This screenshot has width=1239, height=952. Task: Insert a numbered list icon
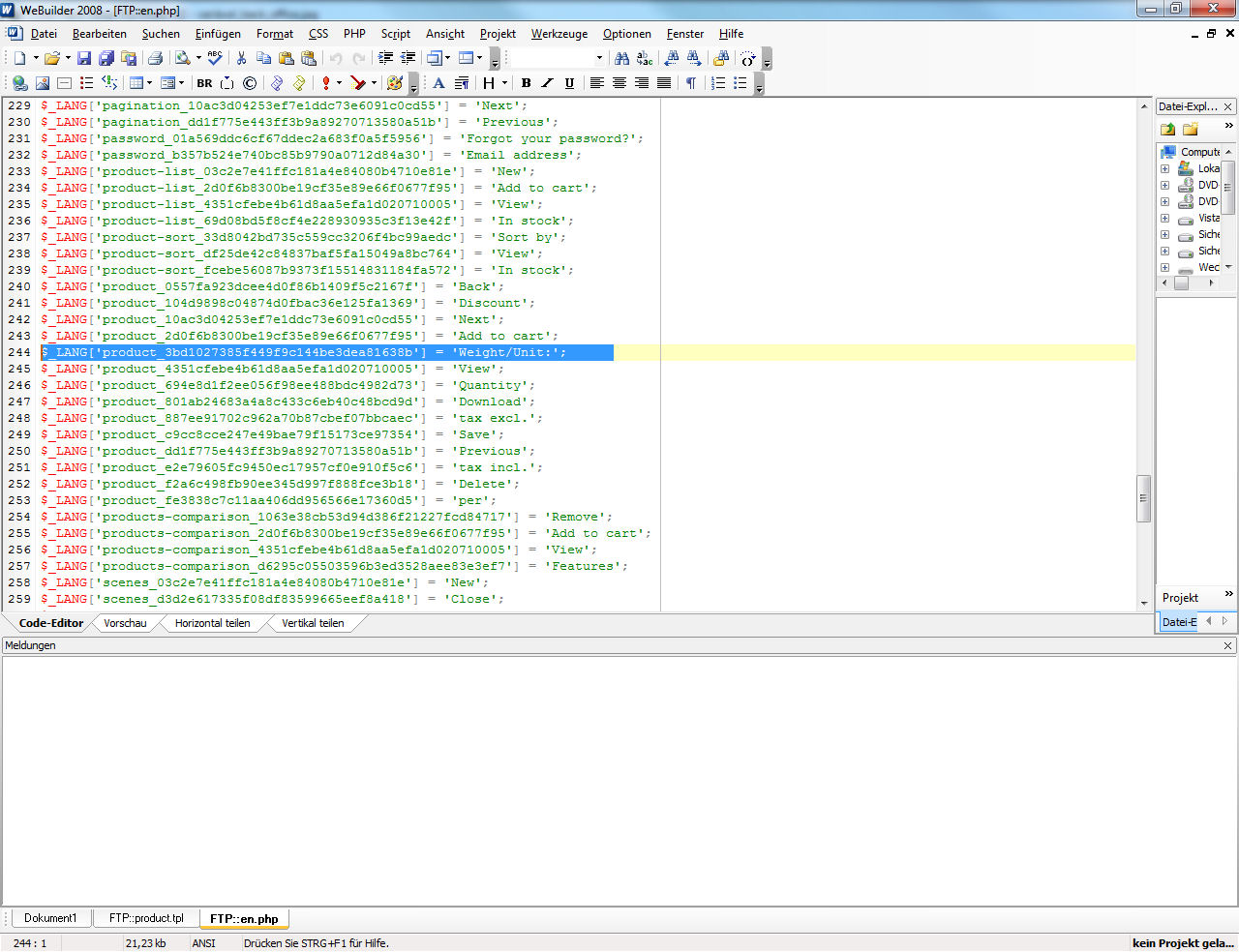[718, 83]
